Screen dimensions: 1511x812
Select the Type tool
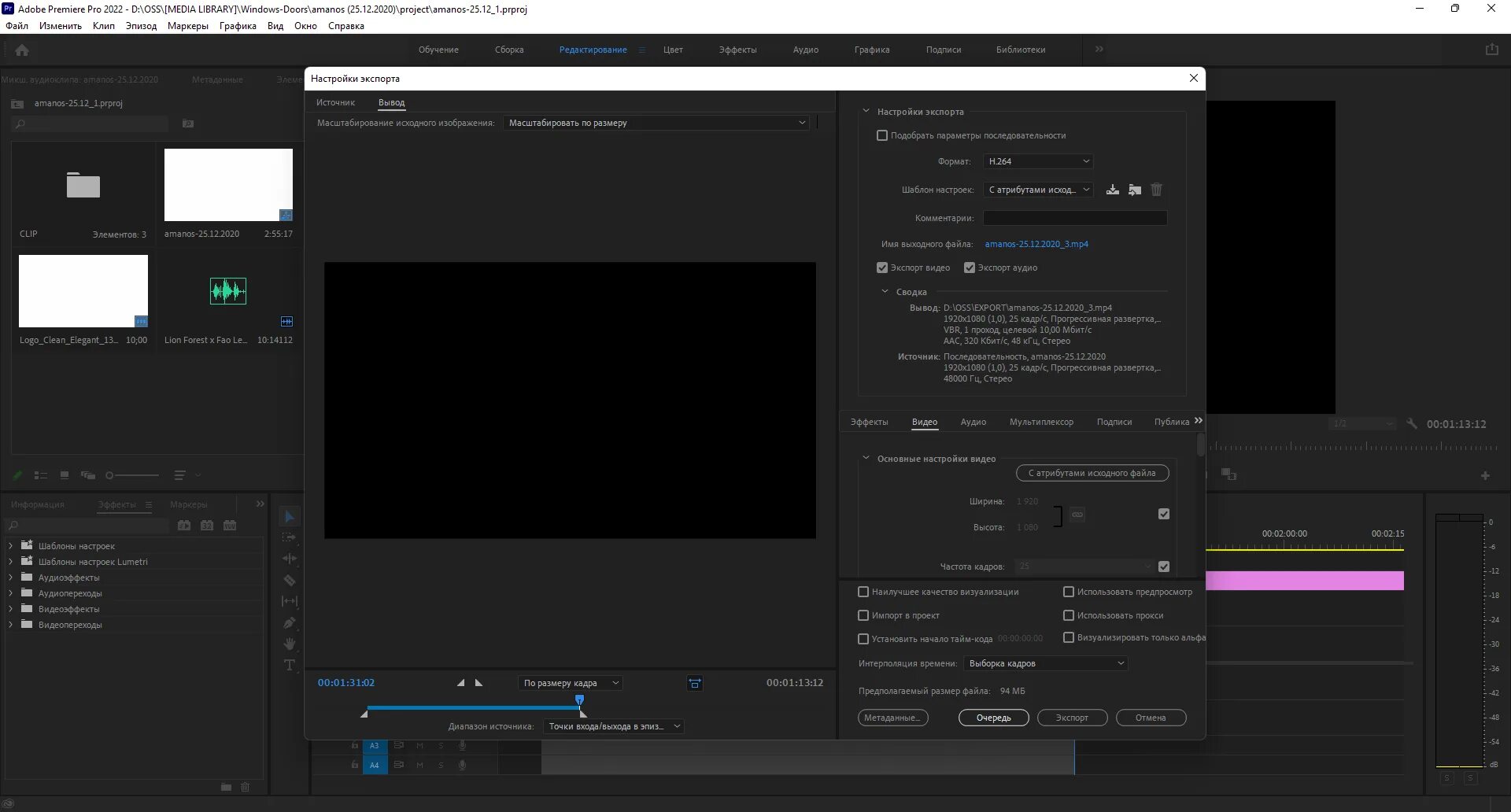pos(289,665)
